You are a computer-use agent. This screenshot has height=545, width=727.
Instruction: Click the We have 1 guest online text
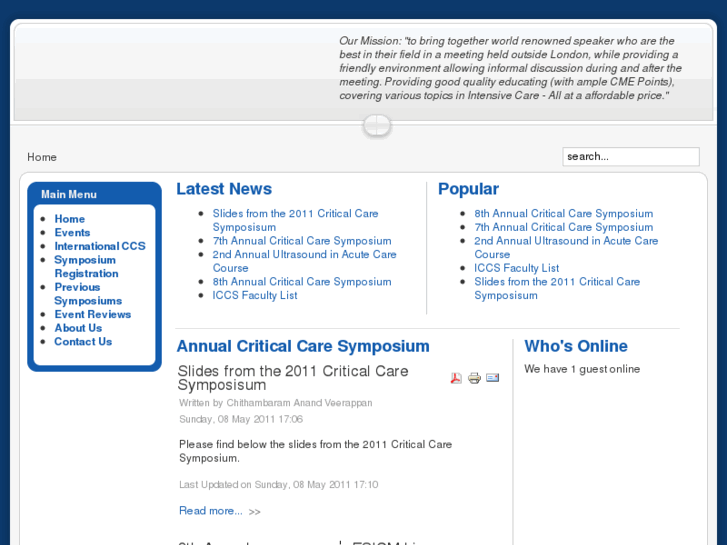click(582, 369)
